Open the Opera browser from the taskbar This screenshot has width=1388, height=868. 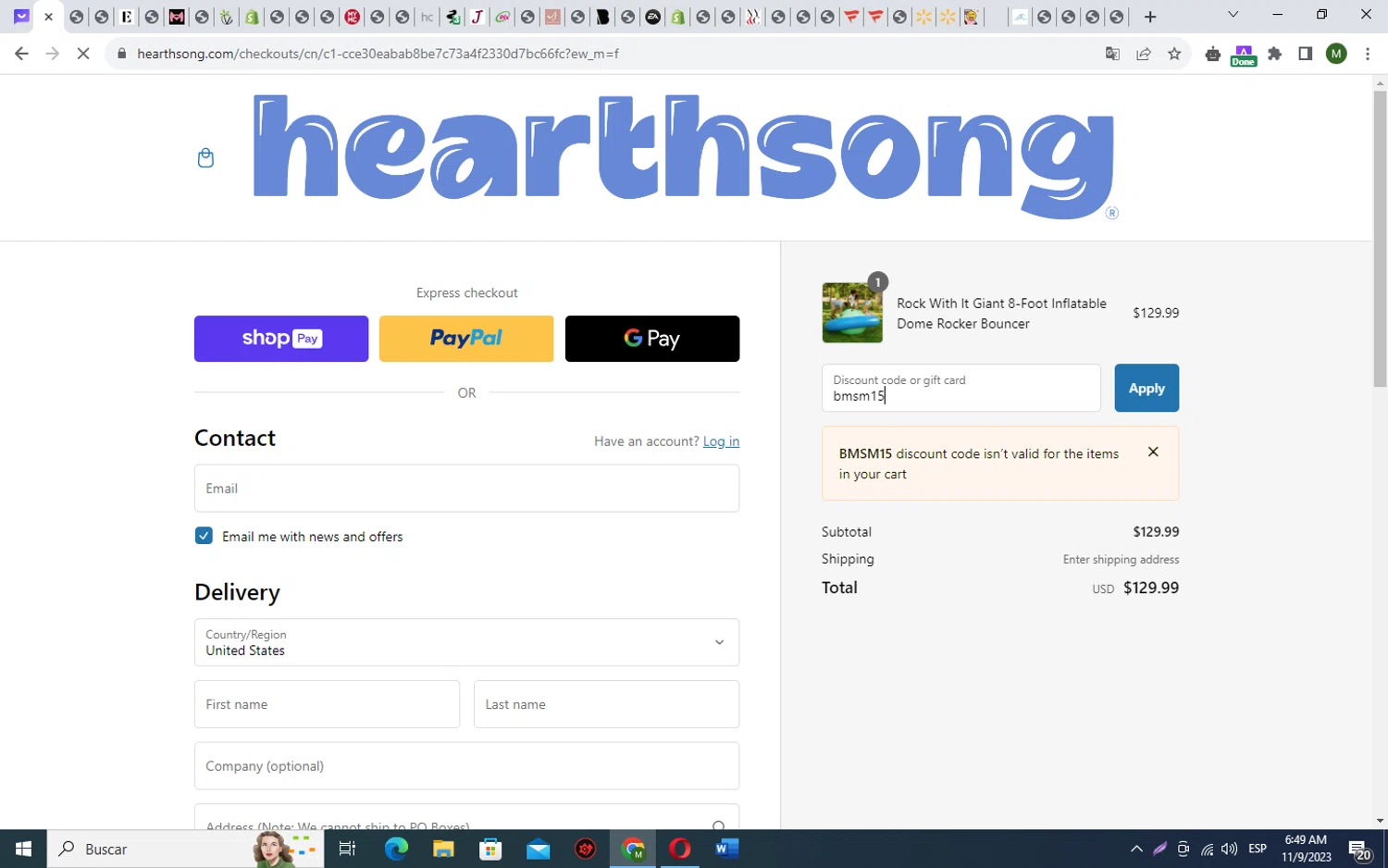[x=680, y=849]
